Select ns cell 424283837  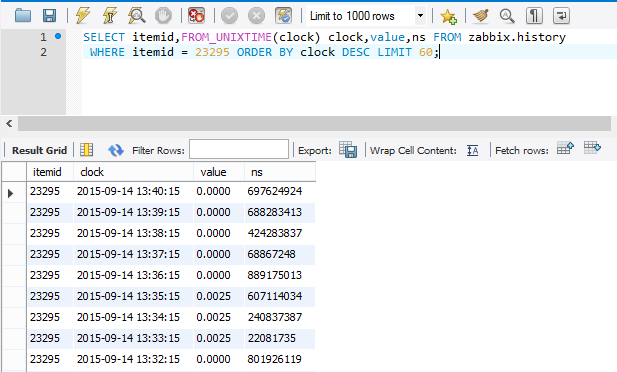pos(280,233)
